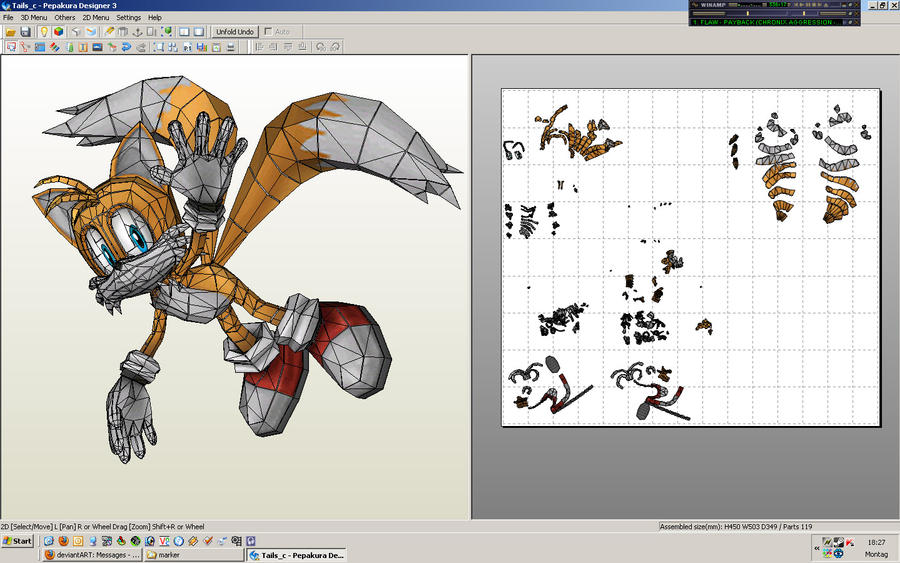The height and width of the screenshot is (563, 900).
Task: Select the yellow pencil edit tool
Action: coord(108,32)
